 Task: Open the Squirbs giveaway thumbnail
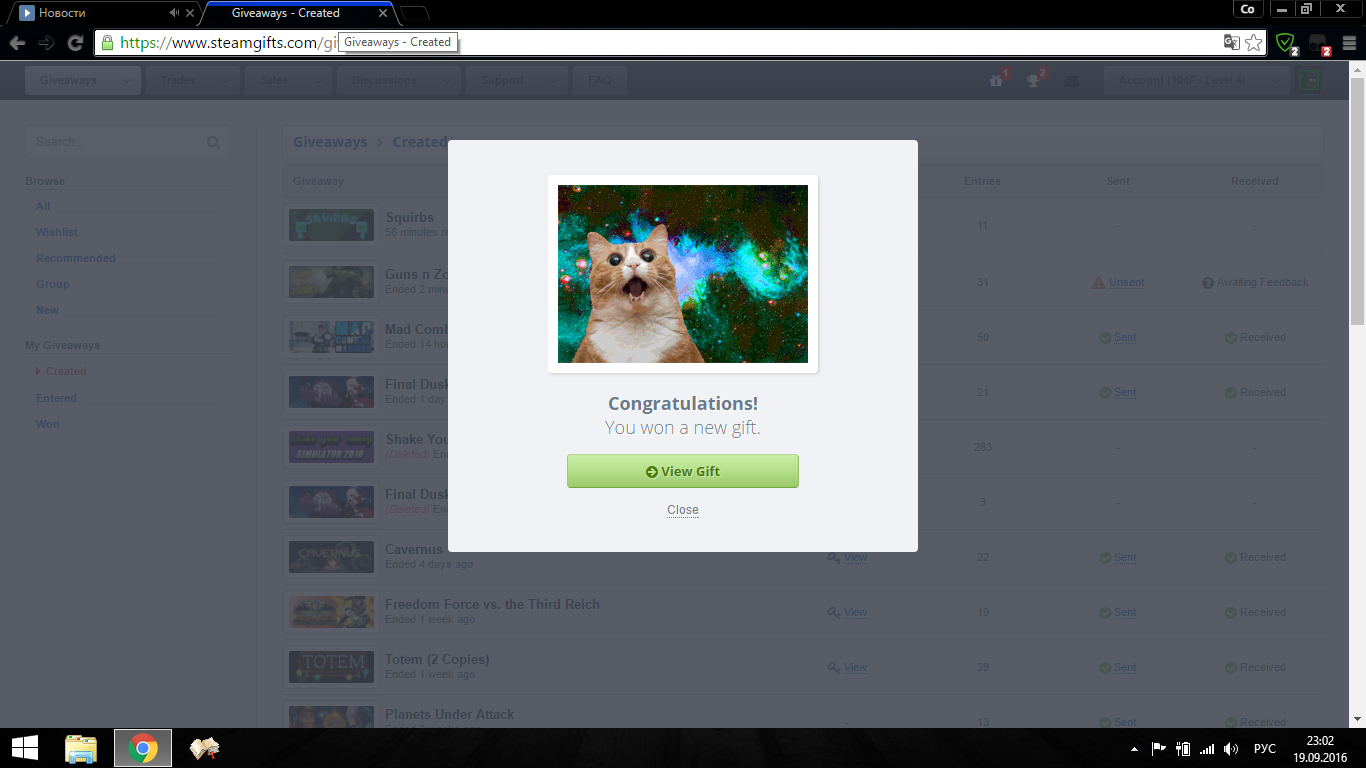click(331, 224)
